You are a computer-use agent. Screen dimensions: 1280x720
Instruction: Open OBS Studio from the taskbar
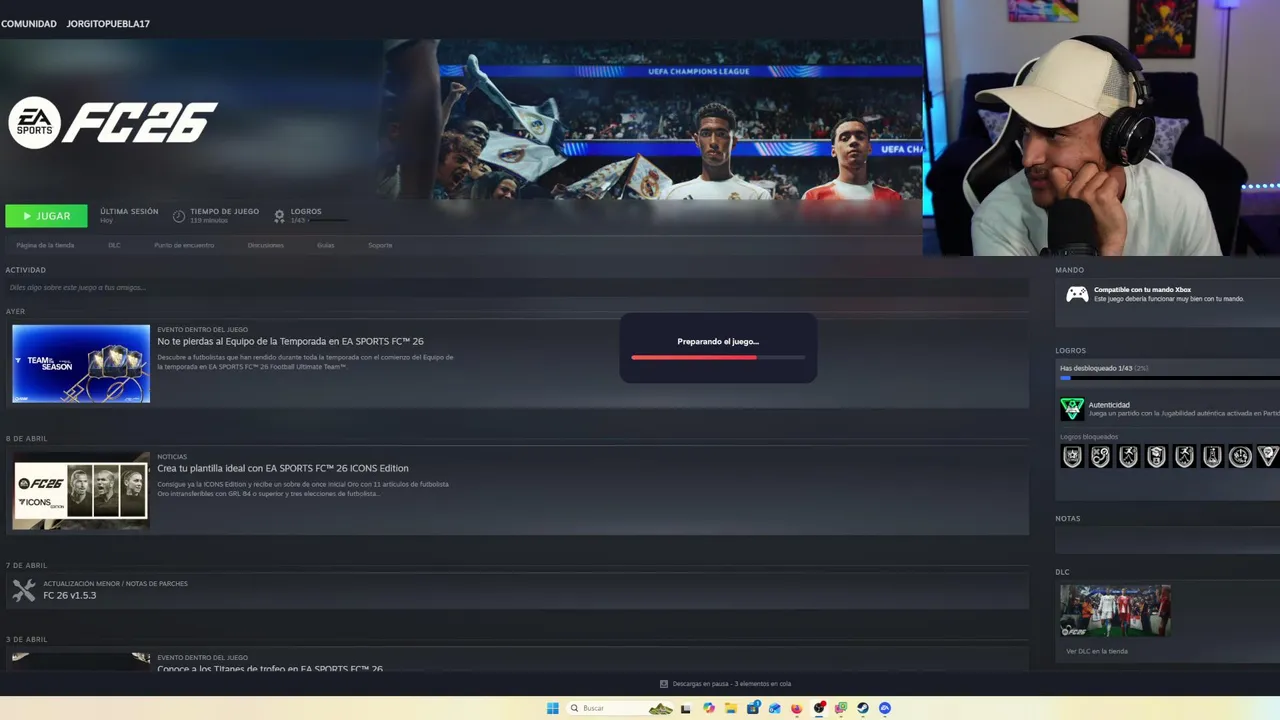819,708
